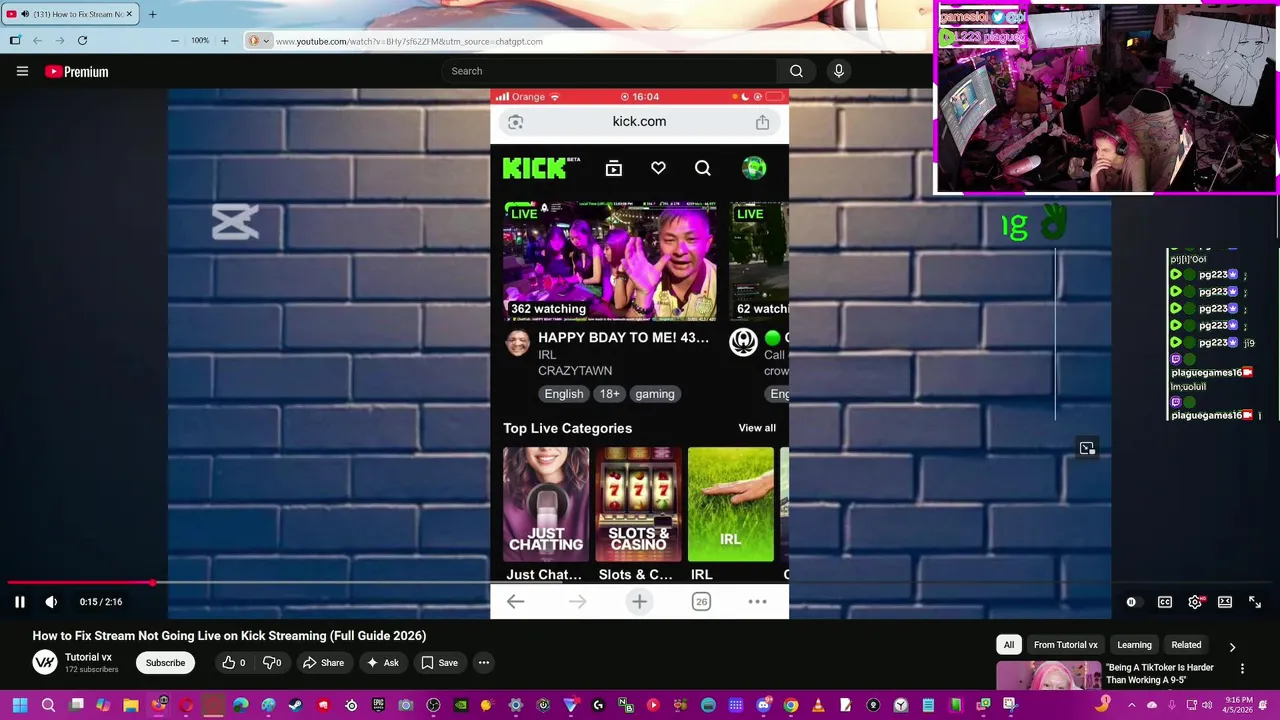1280x720 pixels.
Task: Go back in the browser
Action: tap(37, 41)
